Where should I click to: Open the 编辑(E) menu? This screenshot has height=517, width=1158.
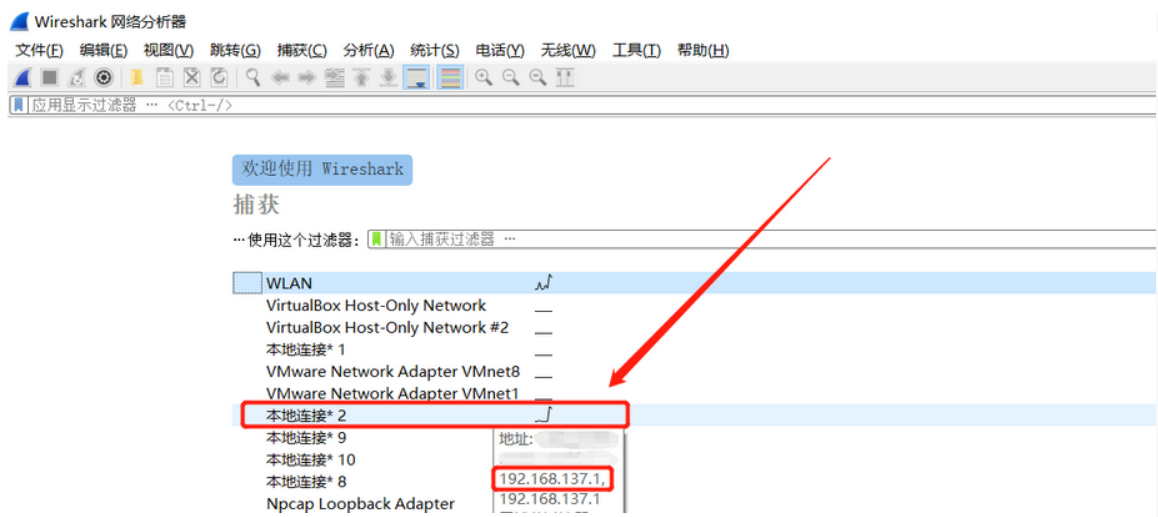(103, 50)
